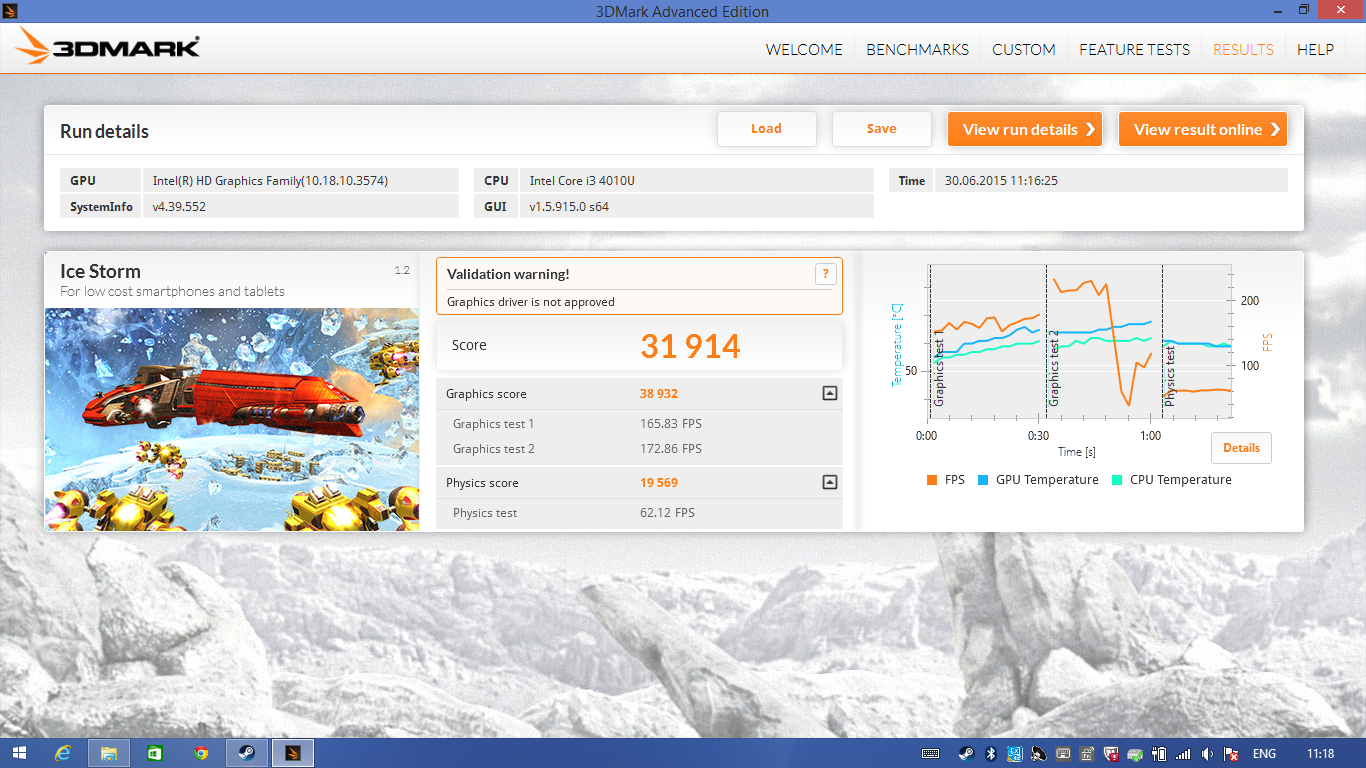Click the Fn key lock tray icon
Image resolution: width=1366 pixels, height=768 pixels.
coord(1087,754)
